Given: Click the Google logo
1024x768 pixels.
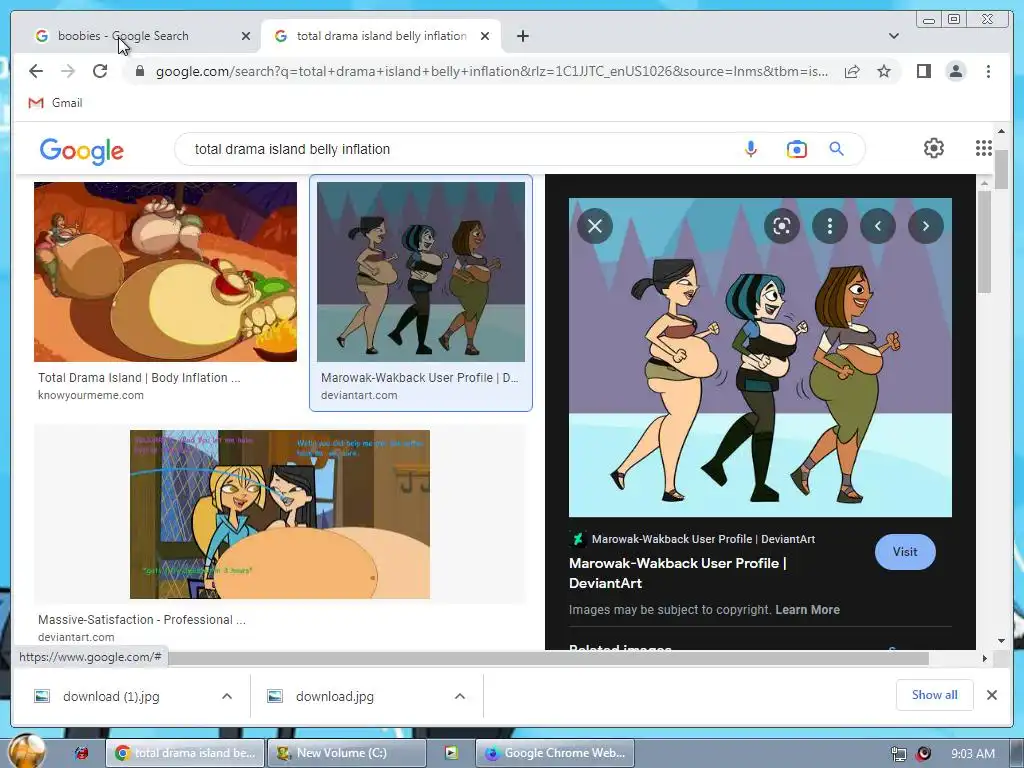Looking at the screenshot, I should tap(82, 151).
